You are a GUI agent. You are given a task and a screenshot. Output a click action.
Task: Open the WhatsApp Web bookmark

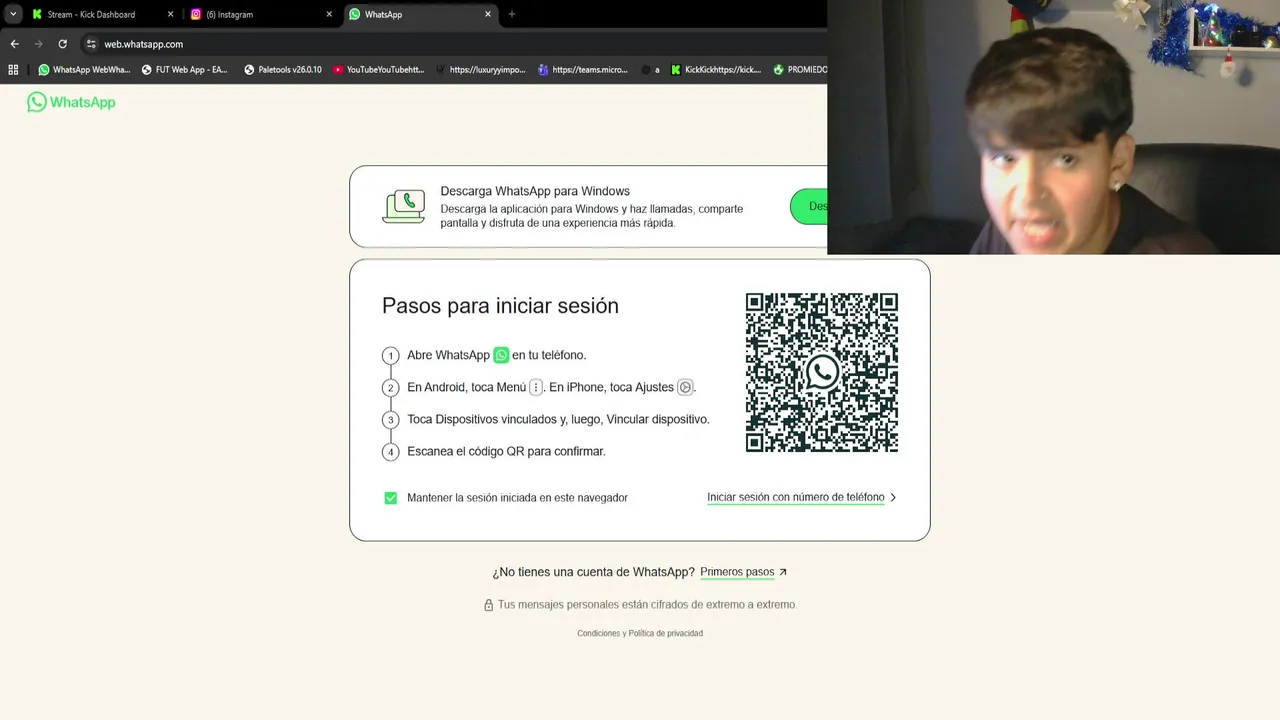[x=84, y=70]
